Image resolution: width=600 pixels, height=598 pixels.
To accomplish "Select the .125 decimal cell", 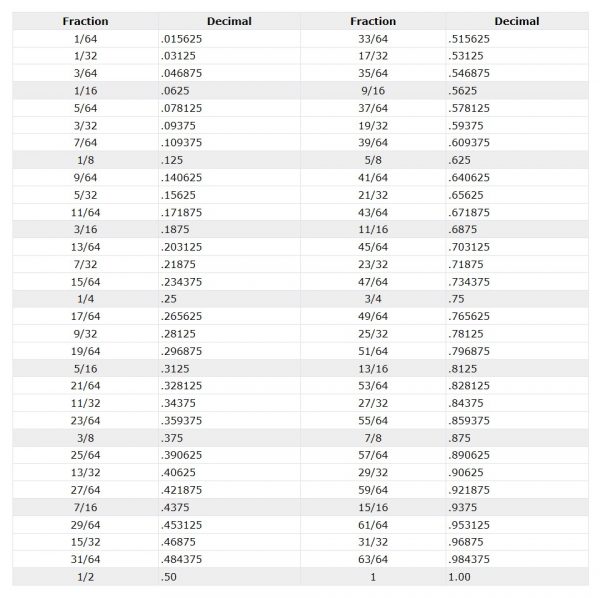I will pos(172,159).
